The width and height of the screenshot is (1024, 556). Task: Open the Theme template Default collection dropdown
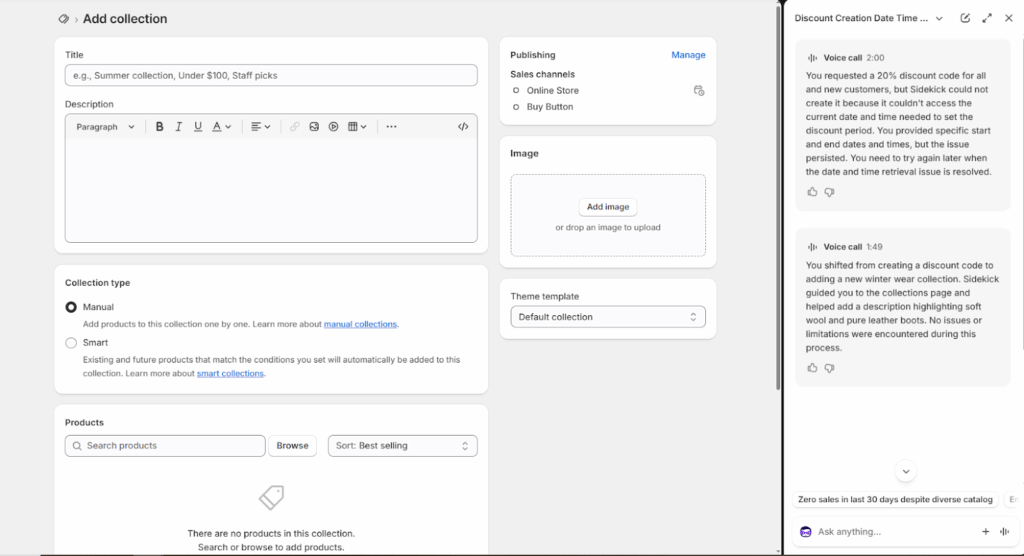[608, 317]
